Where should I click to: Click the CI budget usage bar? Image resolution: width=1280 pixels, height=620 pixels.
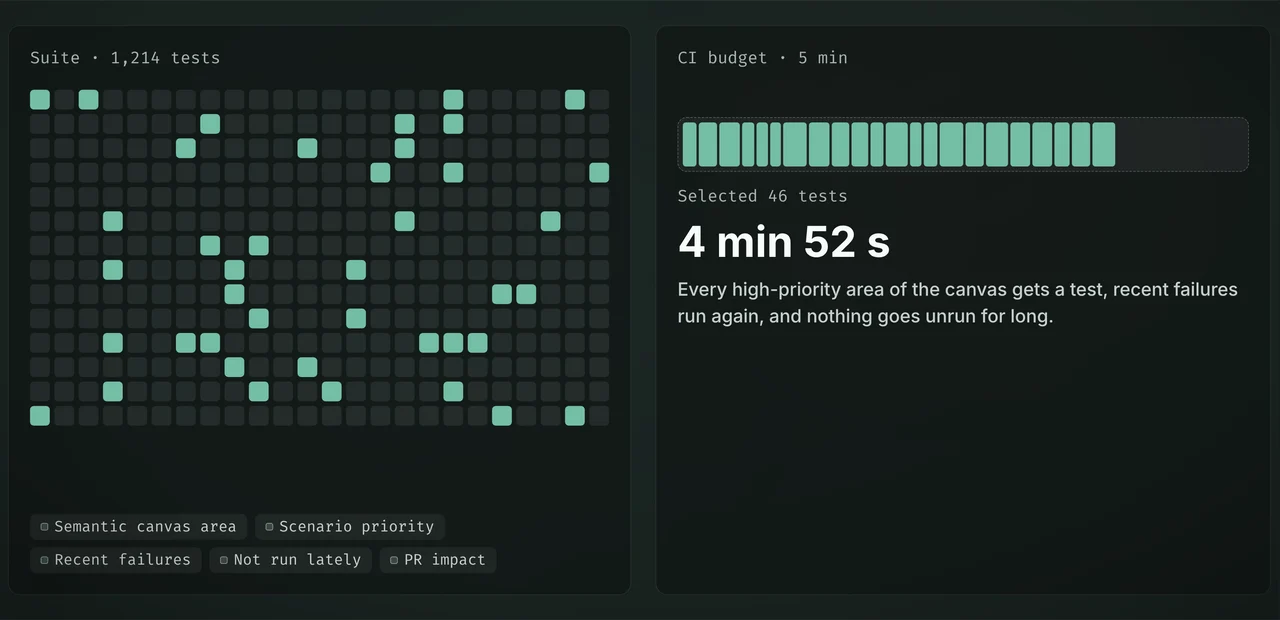(x=963, y=144)
